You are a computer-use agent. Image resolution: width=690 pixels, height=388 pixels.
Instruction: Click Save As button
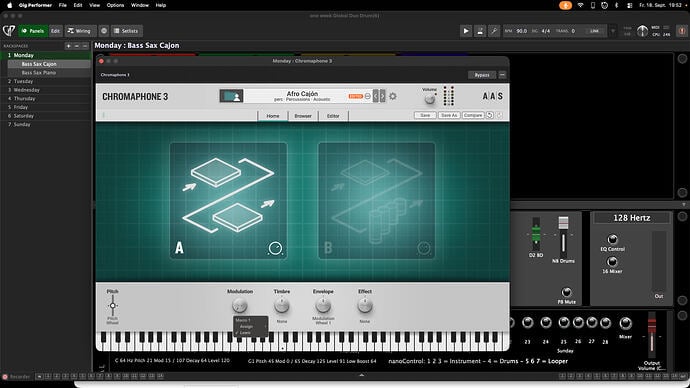click(x=449, y=115)
